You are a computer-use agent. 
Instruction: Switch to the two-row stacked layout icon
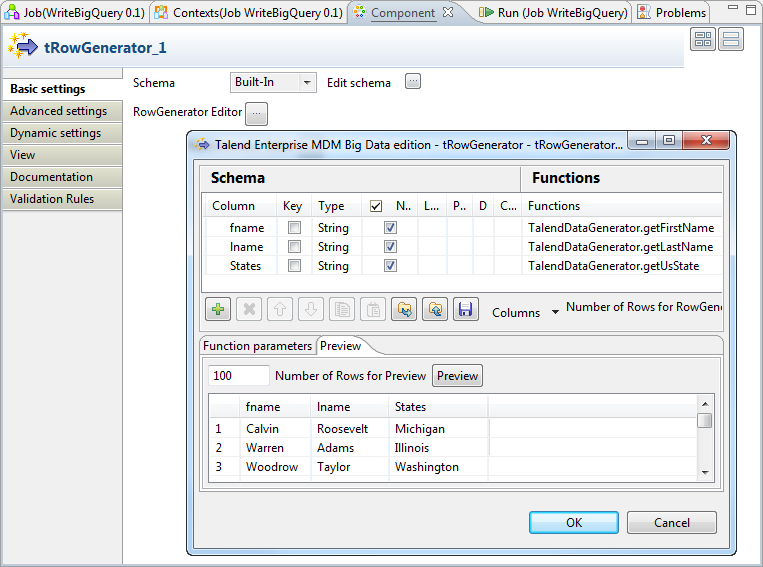731,39
